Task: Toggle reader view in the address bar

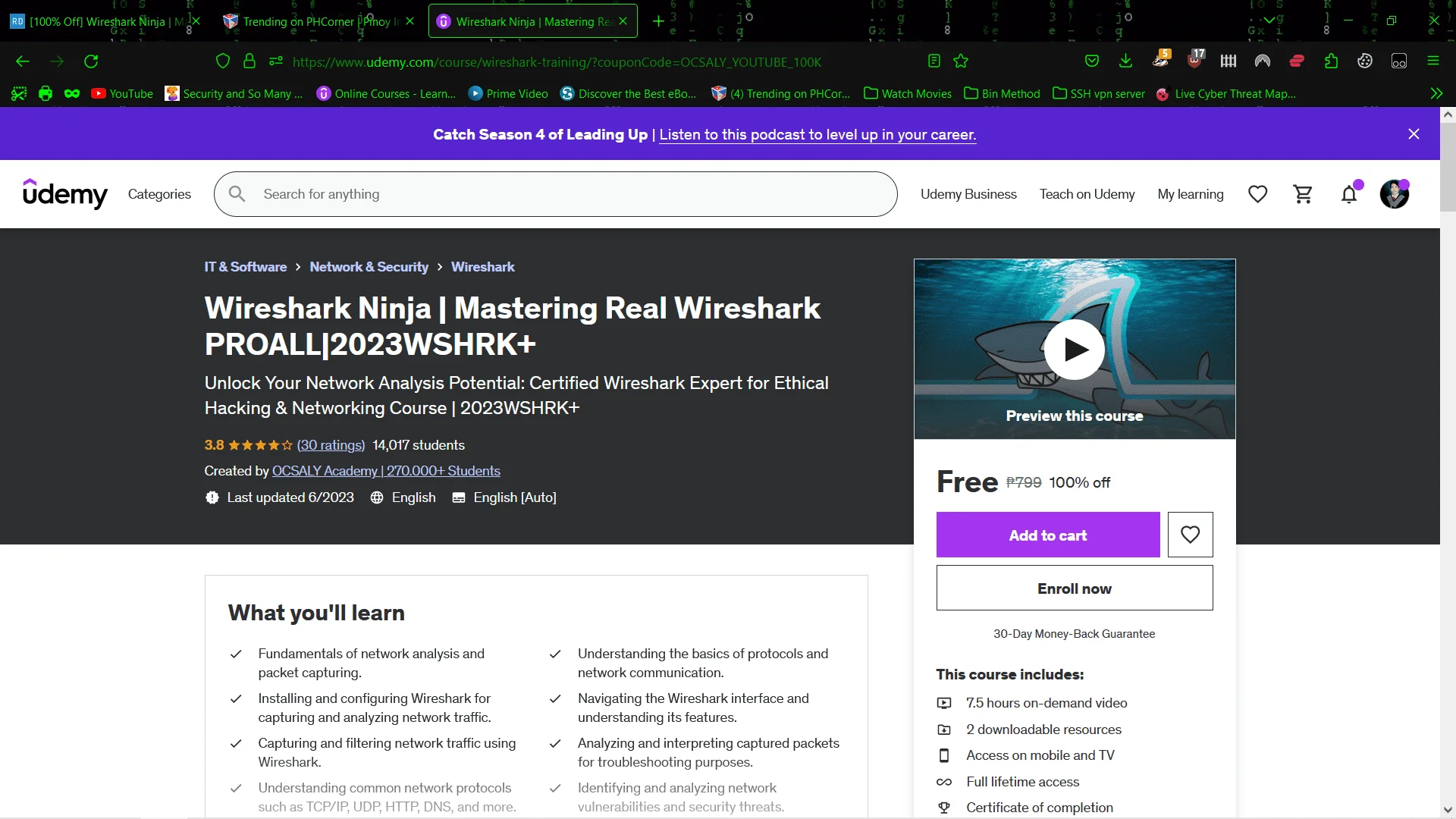Action: click(x=934, y=61)
